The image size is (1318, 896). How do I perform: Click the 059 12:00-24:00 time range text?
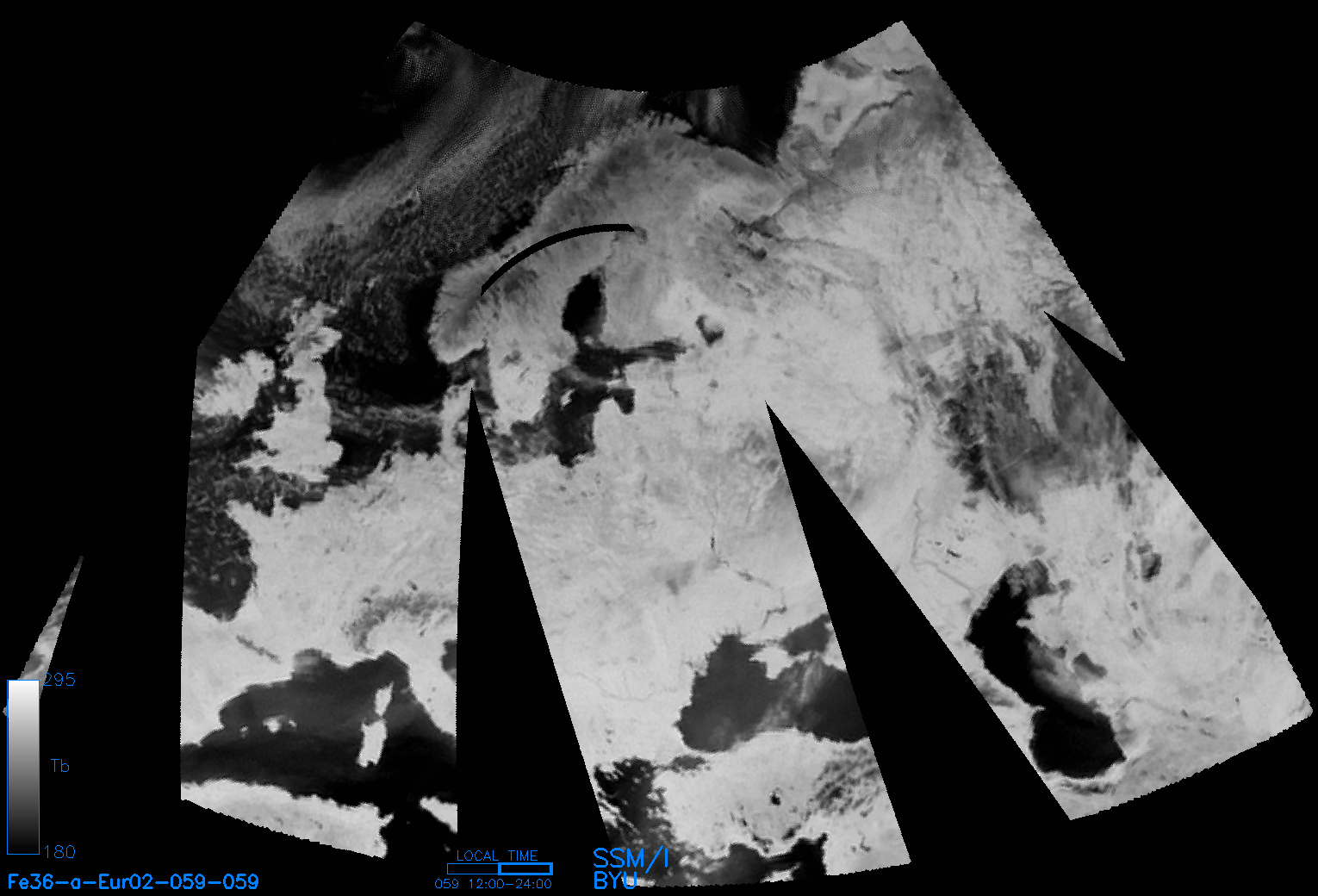[x=494, y=884]
